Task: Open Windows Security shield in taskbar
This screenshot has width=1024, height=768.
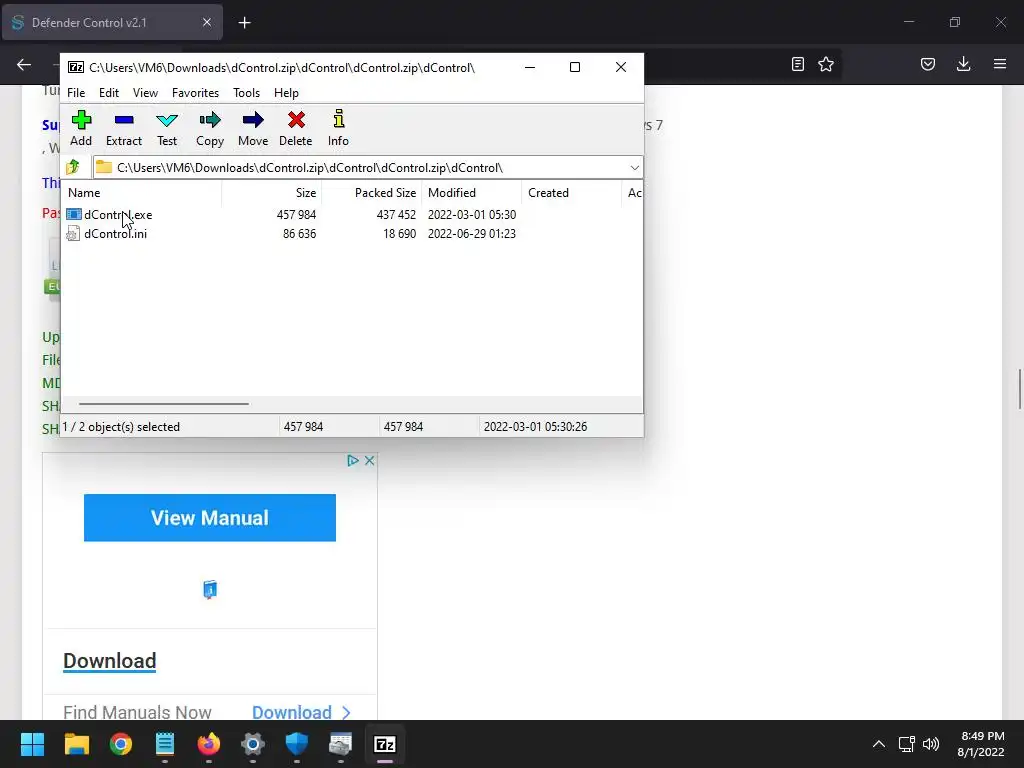Action: pos(296,744)
